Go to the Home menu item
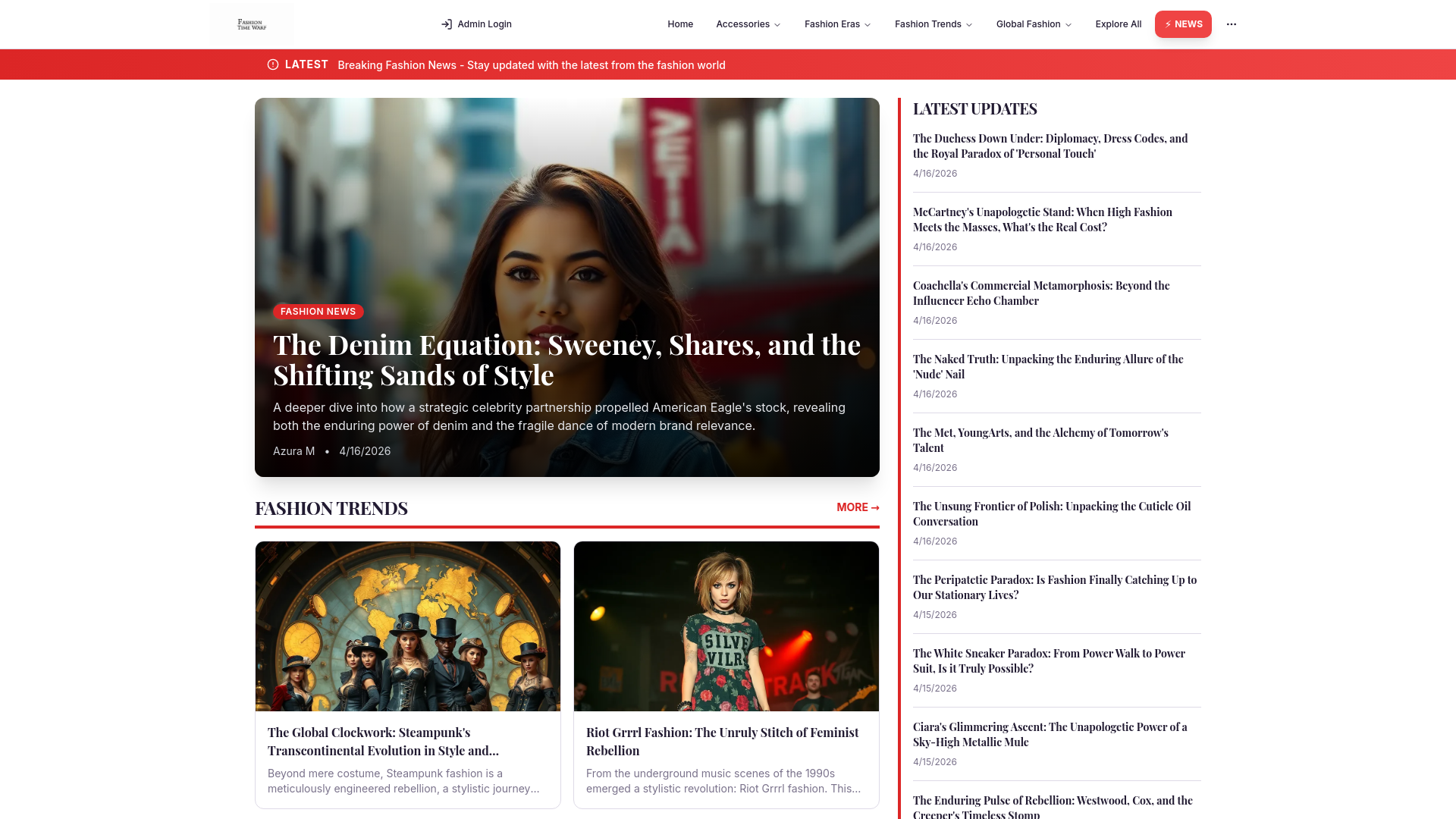This screenshot has width=1456, height=819. pos(679,24)
